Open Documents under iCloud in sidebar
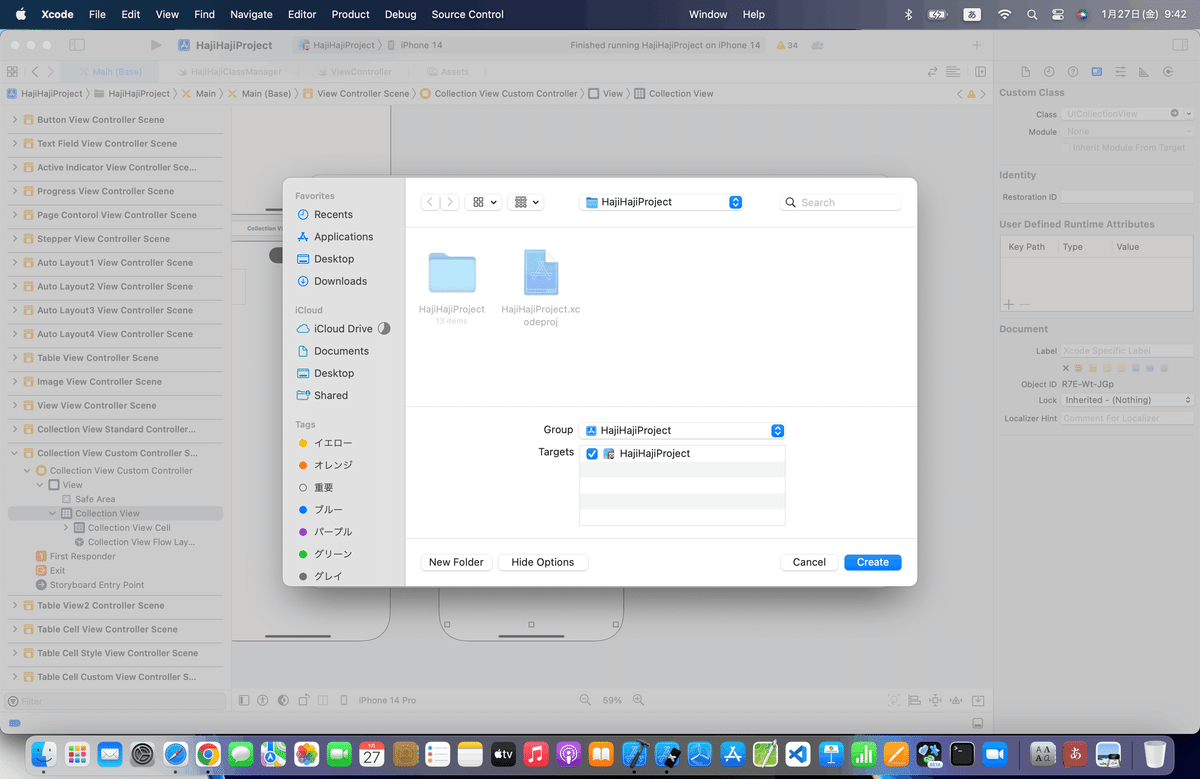Image resolution: width=1200 pixels, height=779 pixels. pyautogui.click(x=341, y=351)
